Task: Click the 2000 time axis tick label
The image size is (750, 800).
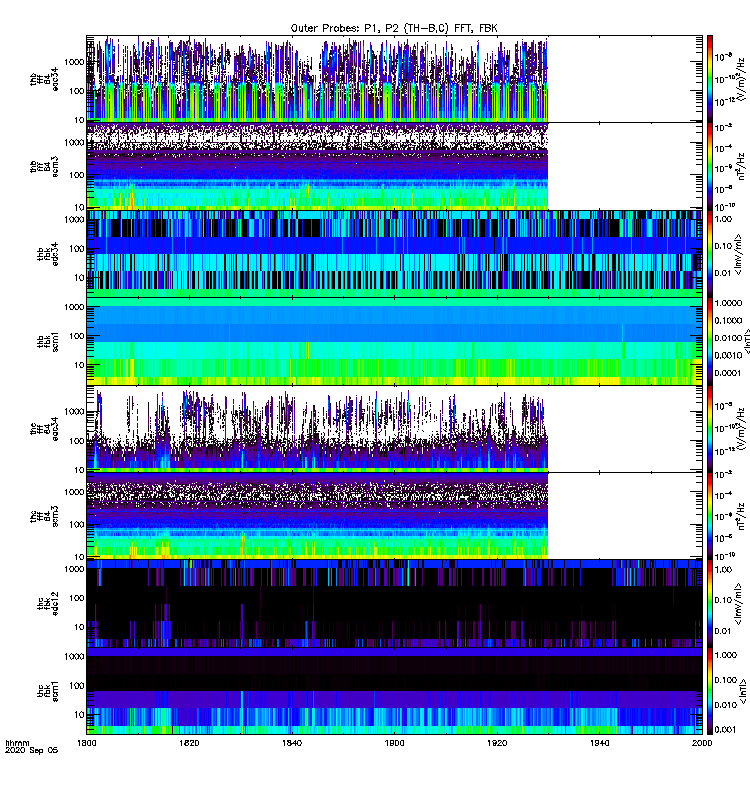Action: pos(702,743)
